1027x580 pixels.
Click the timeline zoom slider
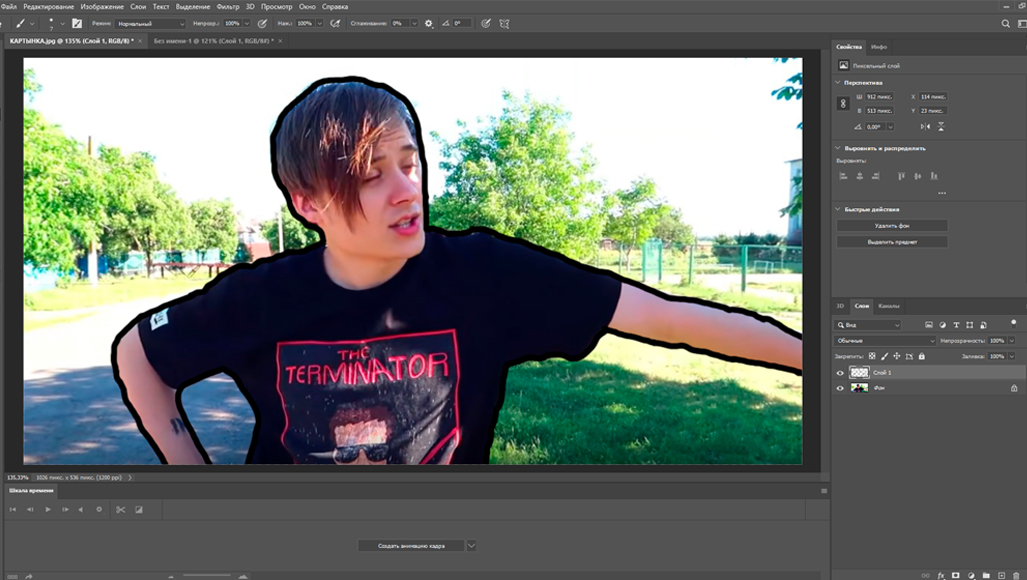[x=205, y=575]
